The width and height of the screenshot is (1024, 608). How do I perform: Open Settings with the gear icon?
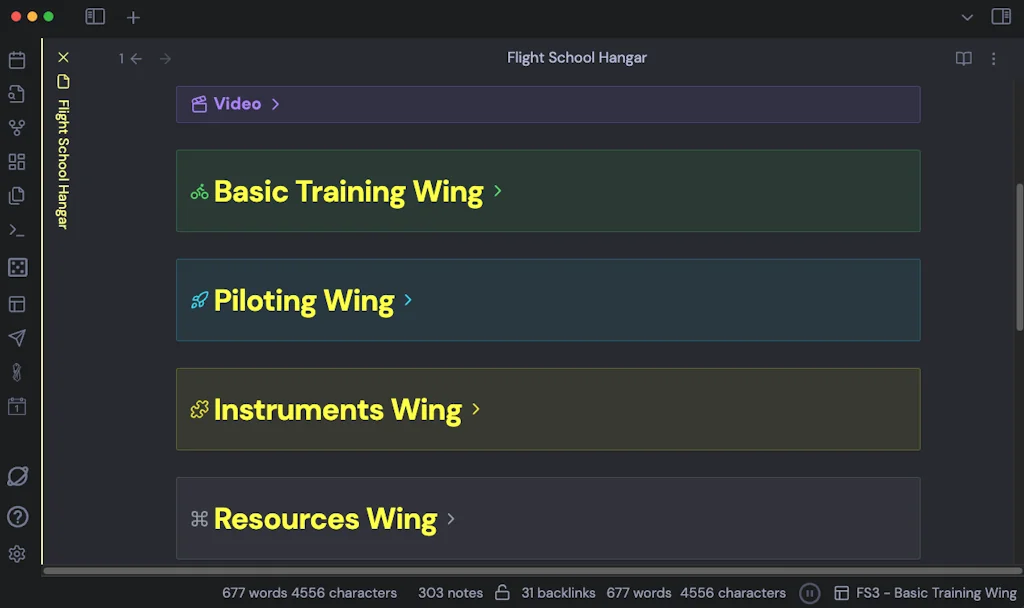[17, 554]
